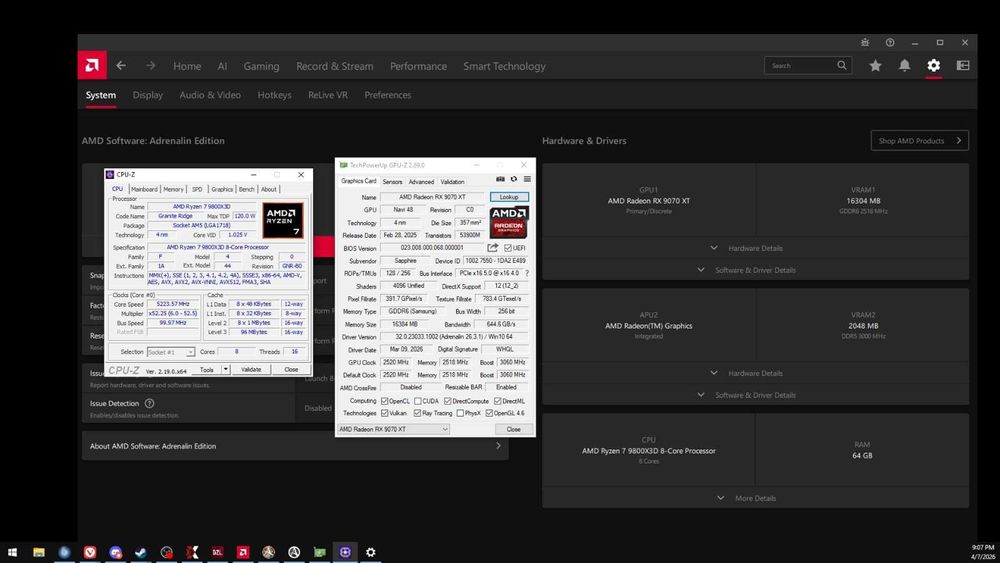Open the Socket #1 selection dropdown in CPU-Z

pyautogui.click(x=170, y=352)
